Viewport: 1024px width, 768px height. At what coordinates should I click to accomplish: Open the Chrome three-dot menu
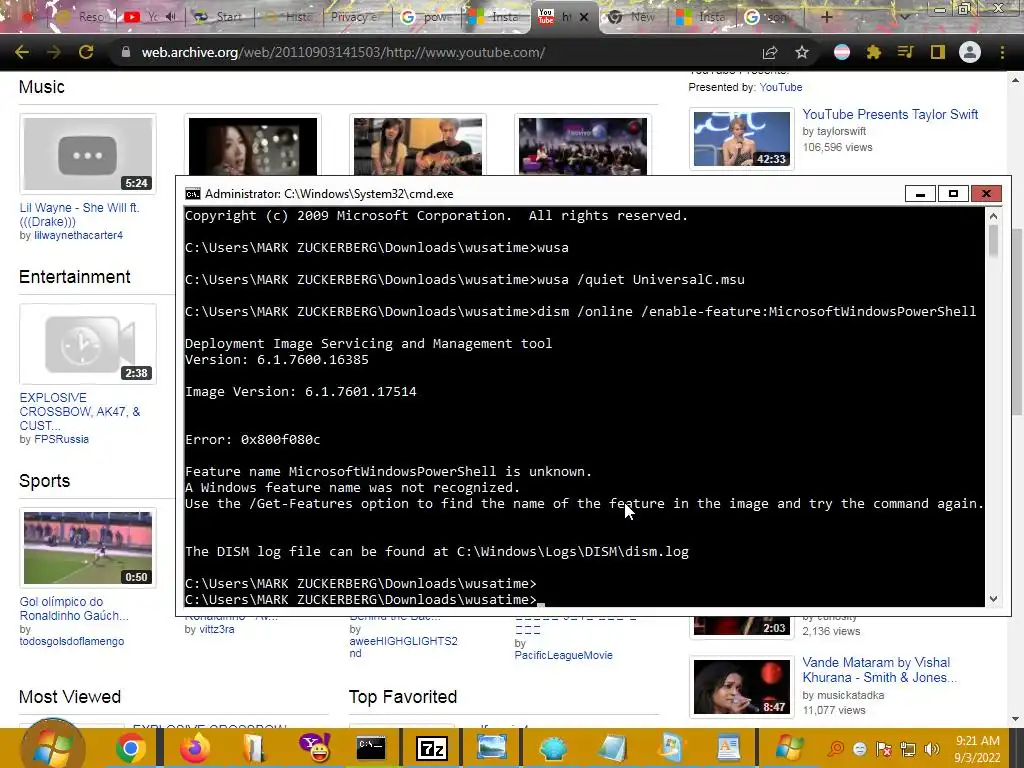tap(1002, 52)
